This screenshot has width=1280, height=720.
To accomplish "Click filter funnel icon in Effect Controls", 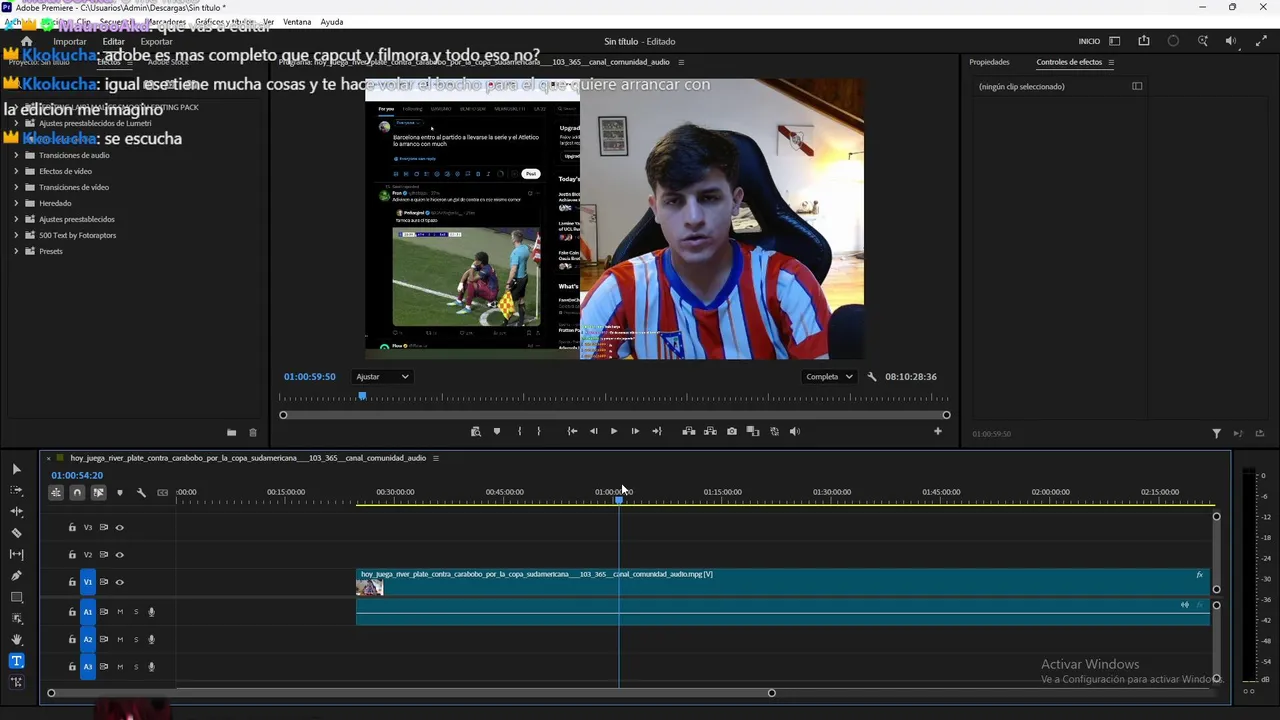I will pyautogui.click(x=1216, y=433).
